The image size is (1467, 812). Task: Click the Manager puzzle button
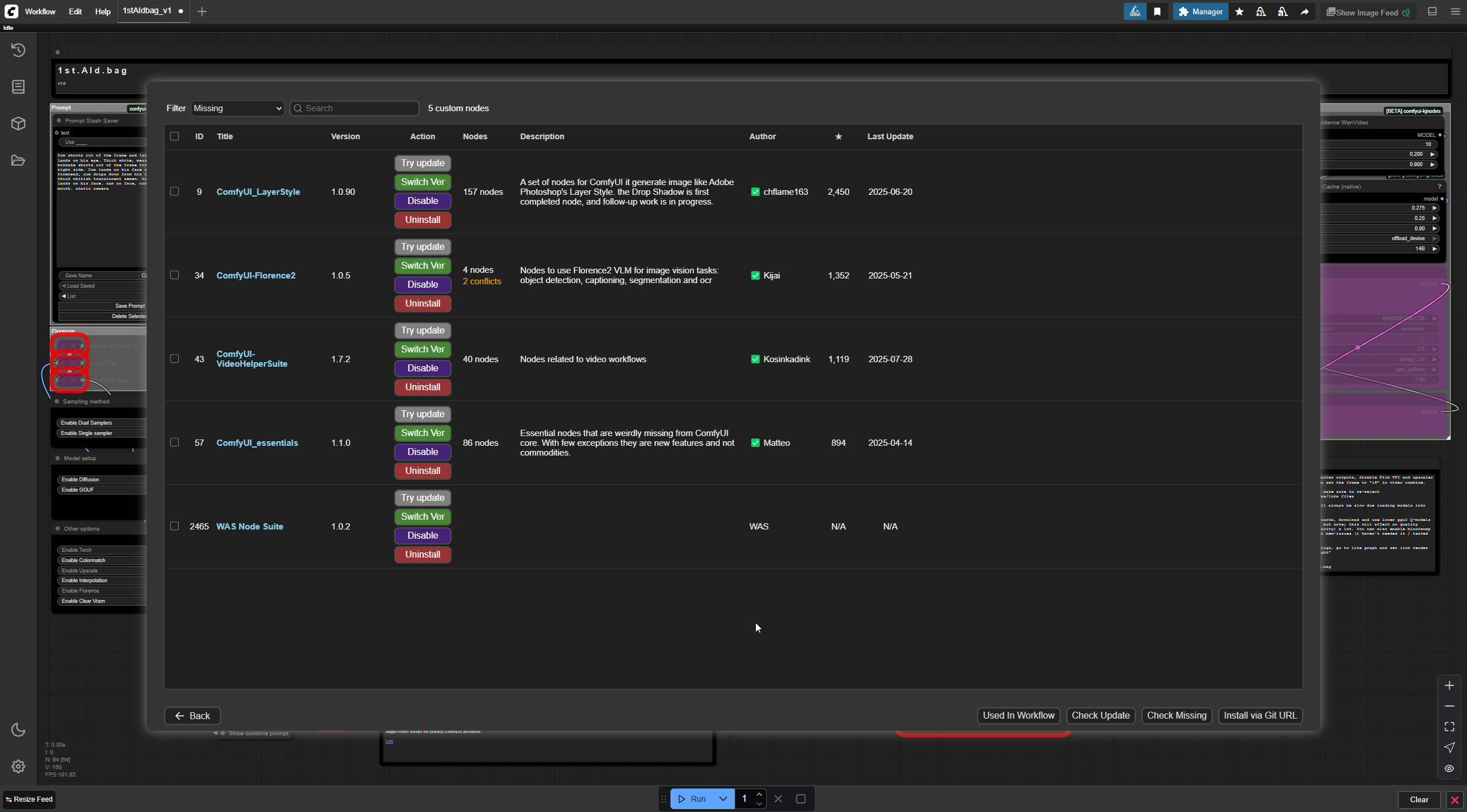point(1201,11)
